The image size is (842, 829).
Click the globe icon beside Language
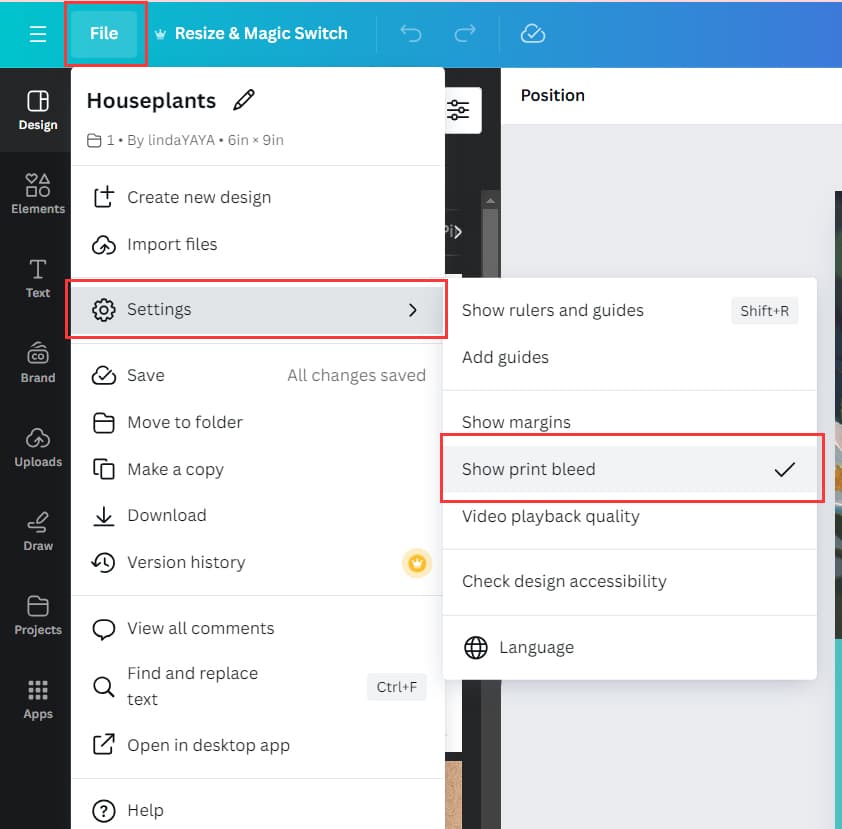pos(476,647)
